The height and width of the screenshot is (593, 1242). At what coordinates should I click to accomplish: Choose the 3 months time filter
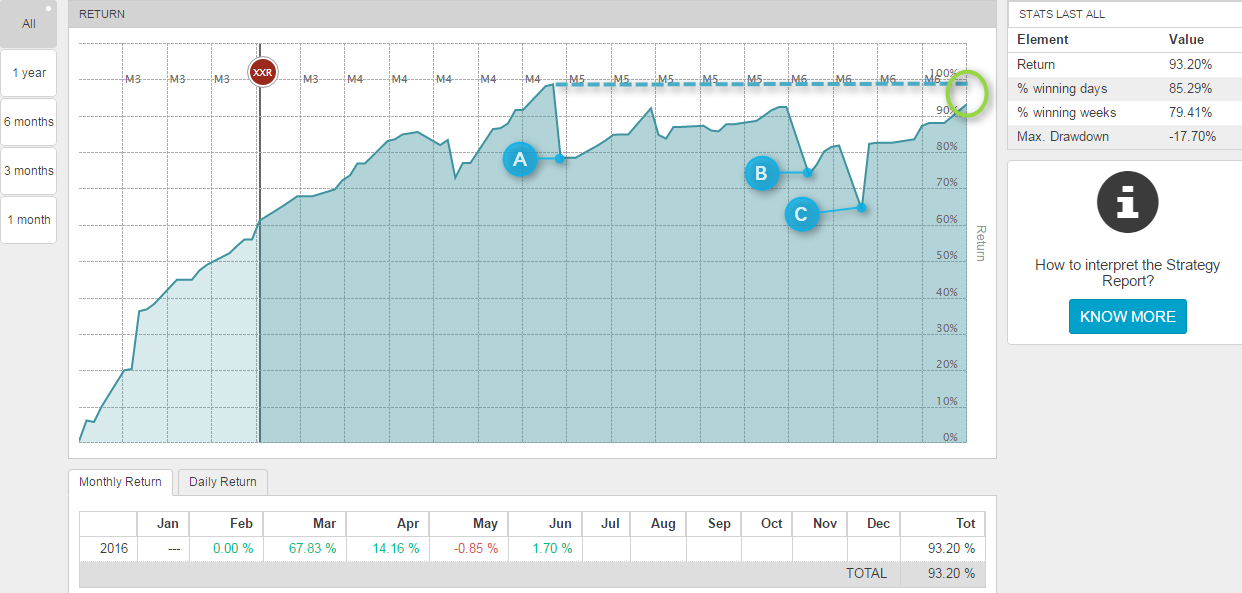[x=29, y=171]
